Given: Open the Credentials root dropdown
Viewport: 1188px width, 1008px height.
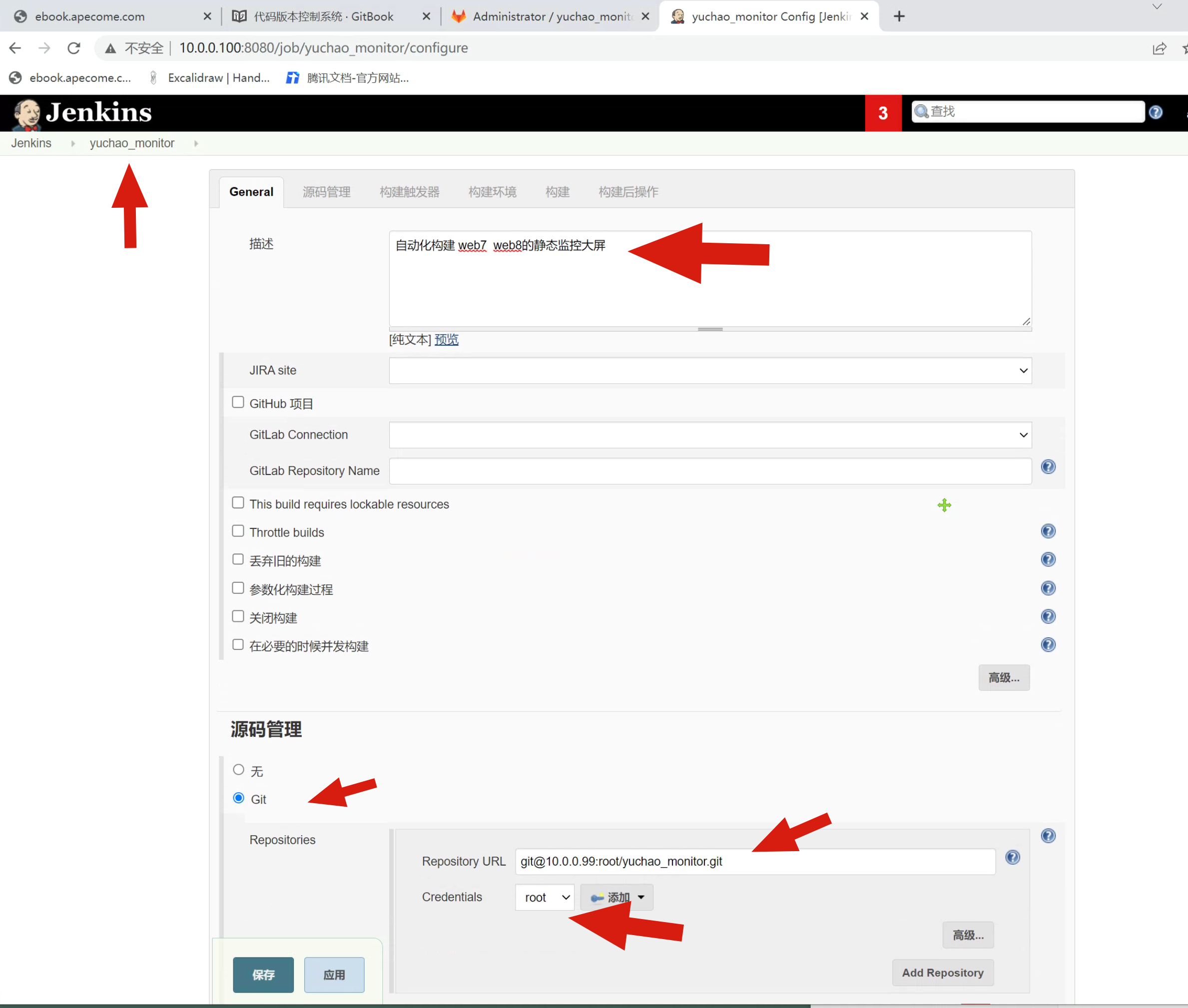Looking at the screenshot, I should (545, 897).
